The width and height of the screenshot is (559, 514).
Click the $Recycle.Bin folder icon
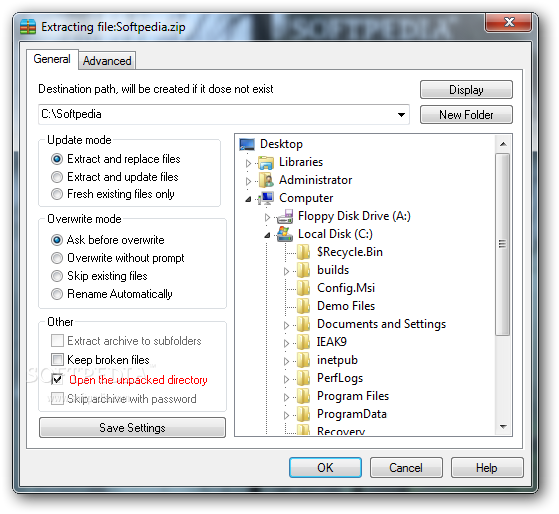coord(303,252)
